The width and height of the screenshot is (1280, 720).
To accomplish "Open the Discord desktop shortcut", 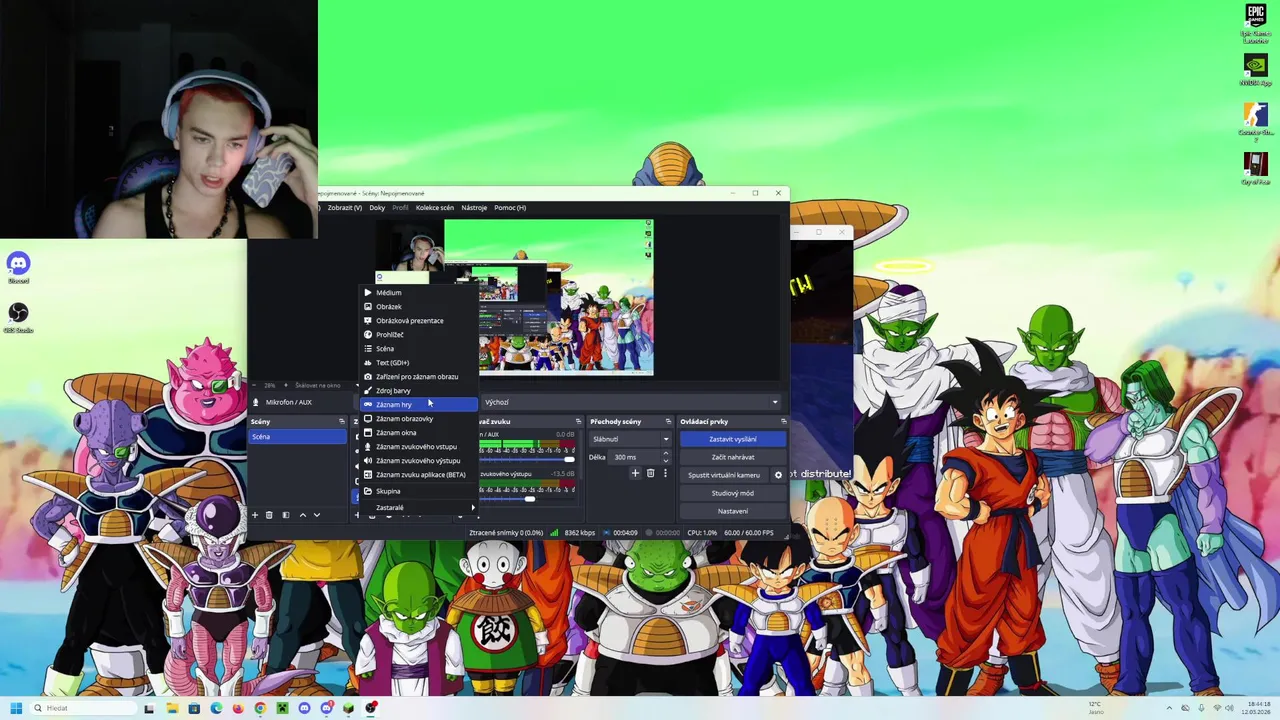I will pos(18,267).
